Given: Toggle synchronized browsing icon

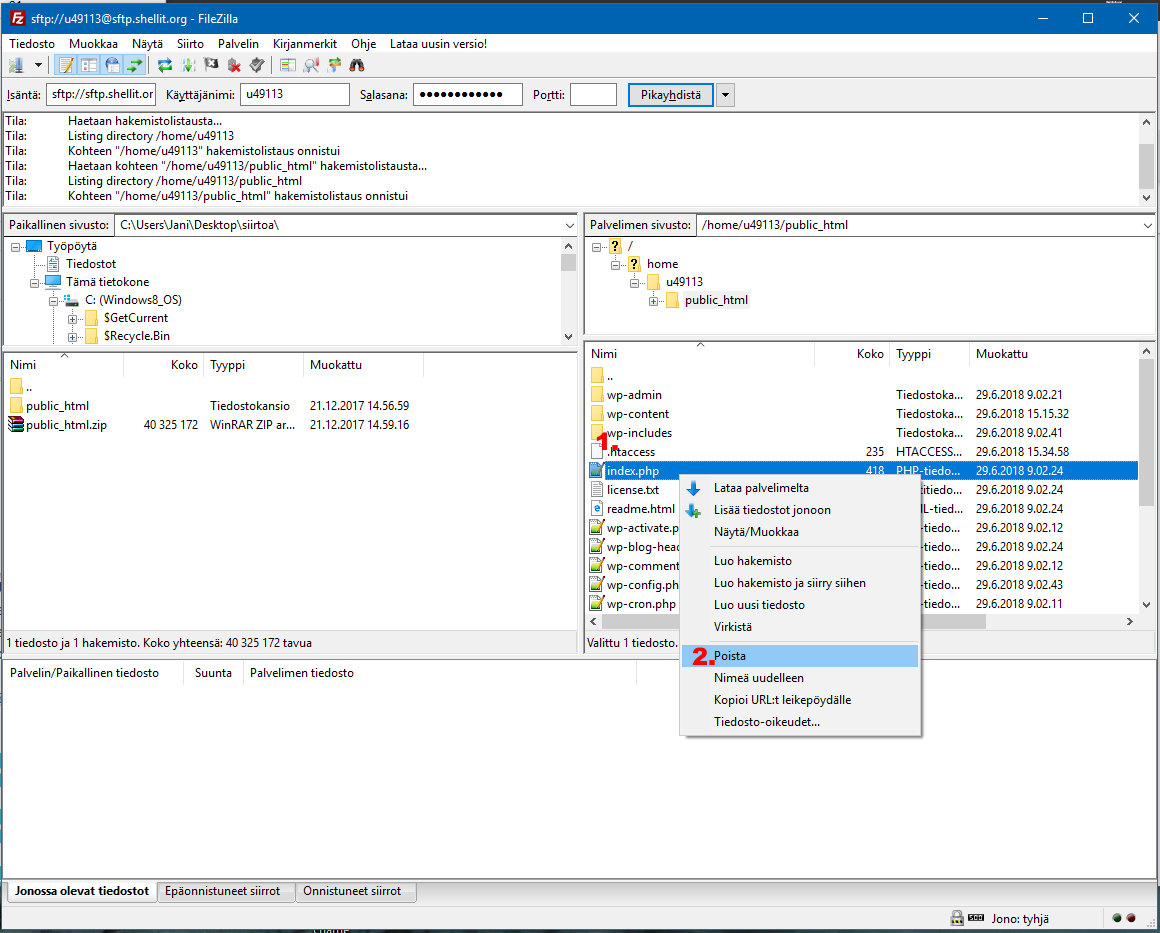Looking at the screenshot, I should [x=334, y=65].
